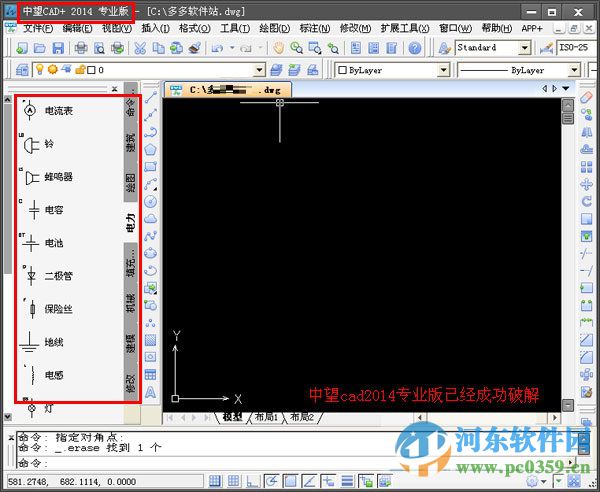This screenshot has width=600, height=492.
Task: Open the Layer Properties Manager icon
Action: pyautogui.click(x=22, y=70)
